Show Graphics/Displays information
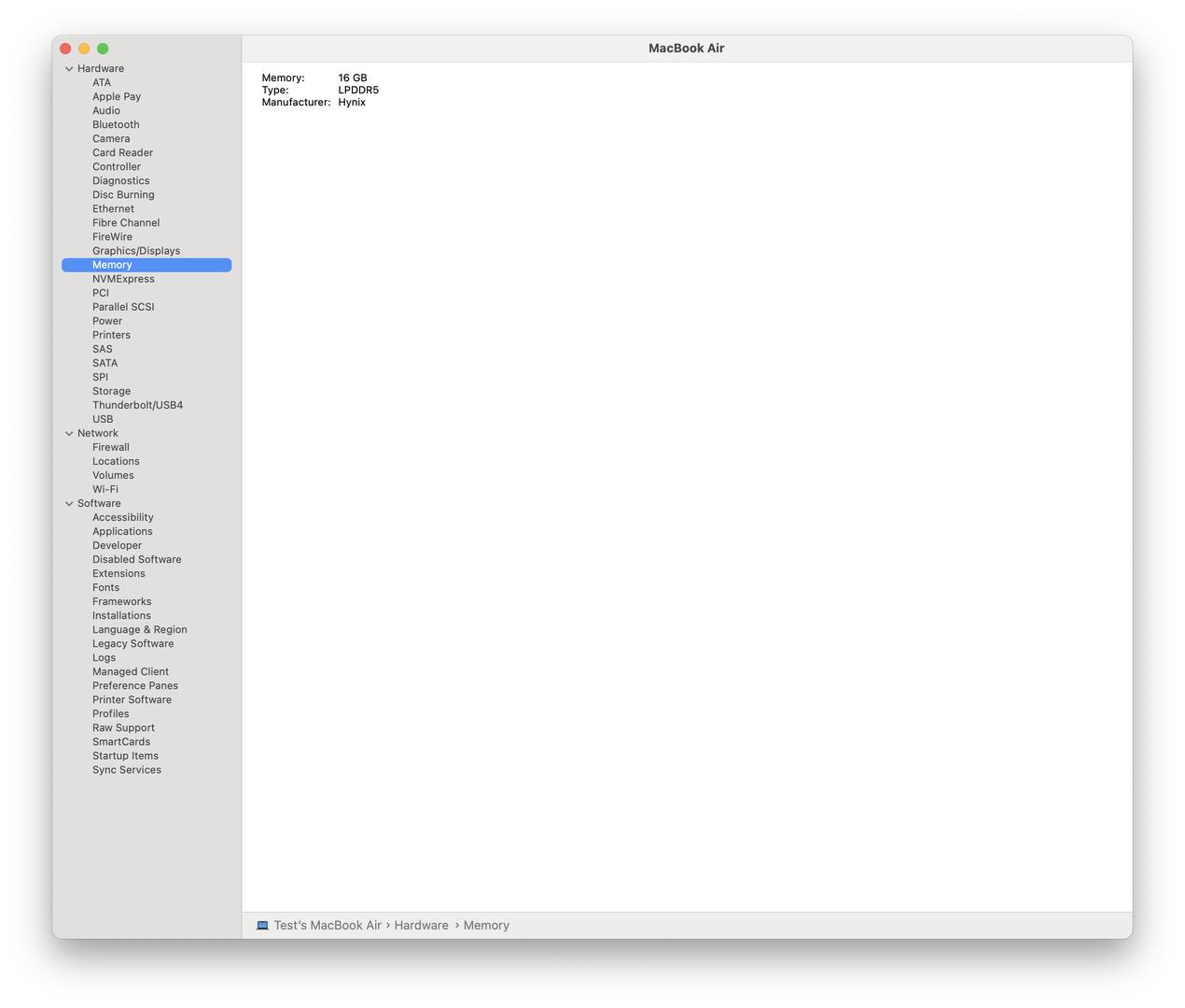 pos(136,251)
